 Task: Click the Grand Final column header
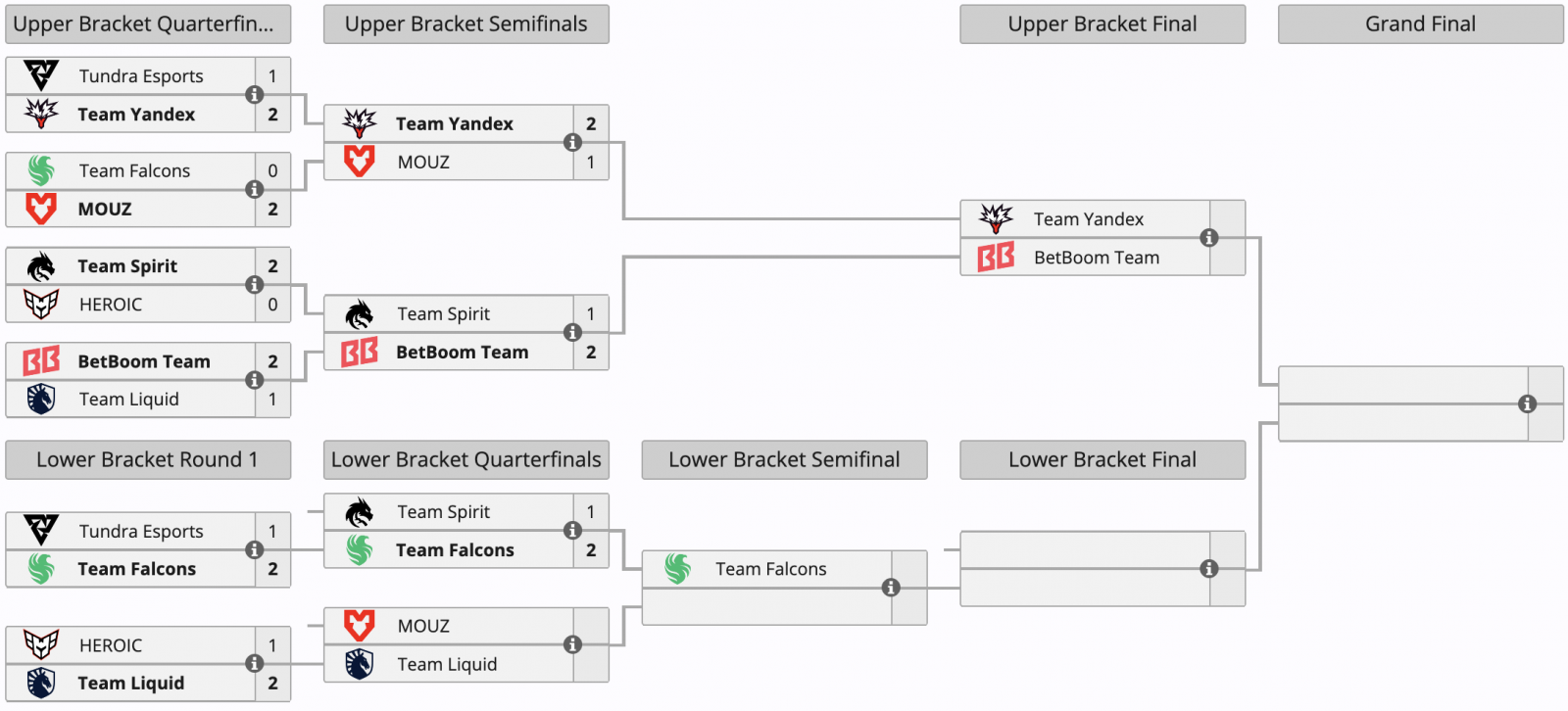click(x=1420, y=24)
